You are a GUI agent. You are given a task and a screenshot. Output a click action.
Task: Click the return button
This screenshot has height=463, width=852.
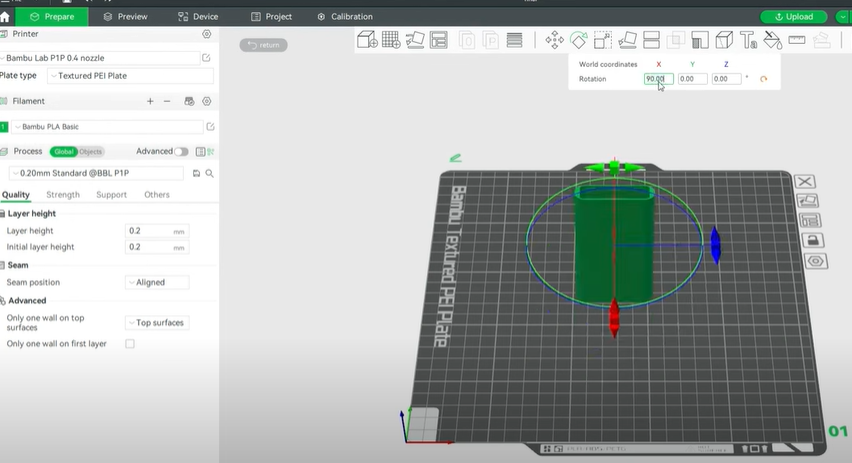(264, 45)
